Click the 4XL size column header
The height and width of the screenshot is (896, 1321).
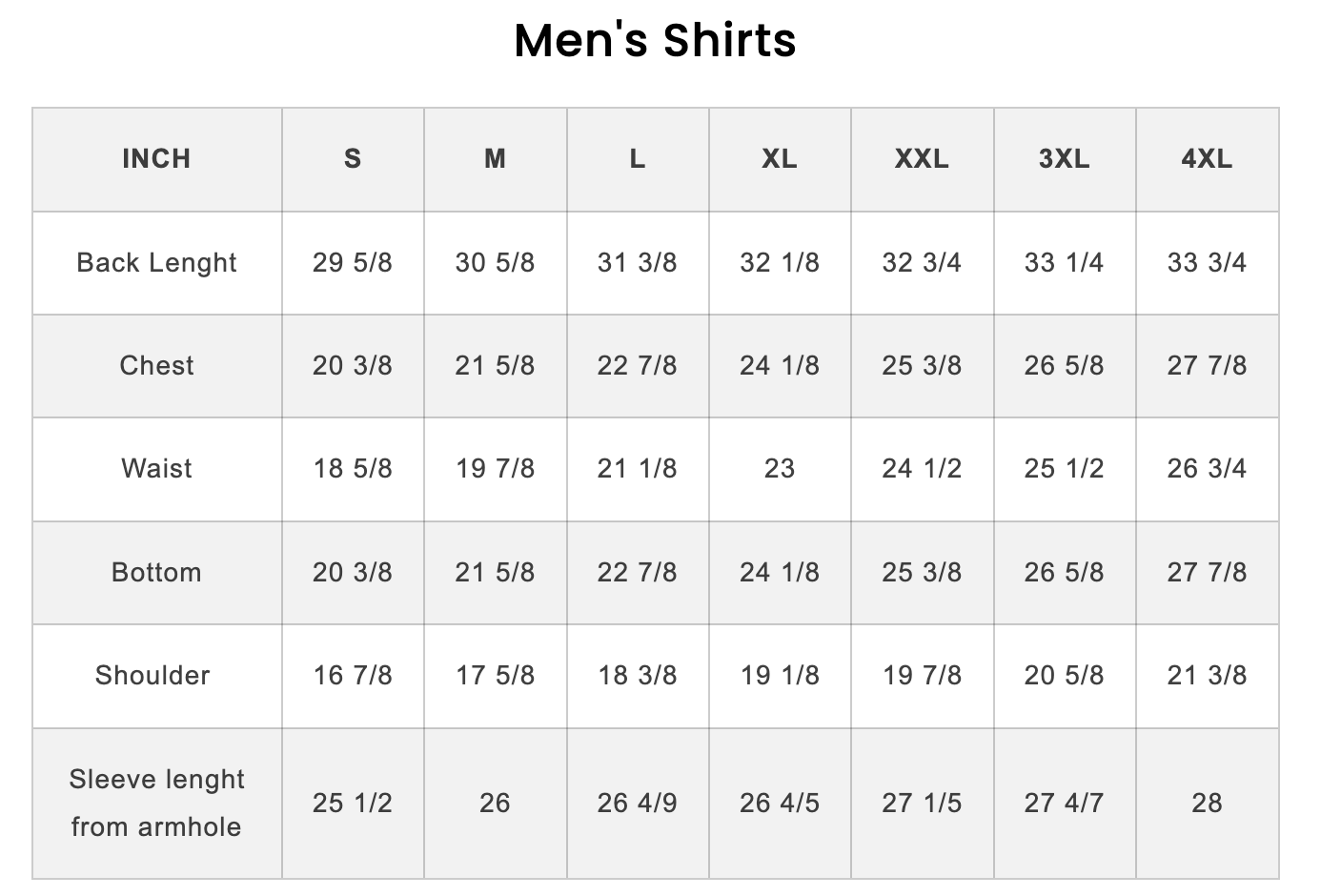(1207, 158)
